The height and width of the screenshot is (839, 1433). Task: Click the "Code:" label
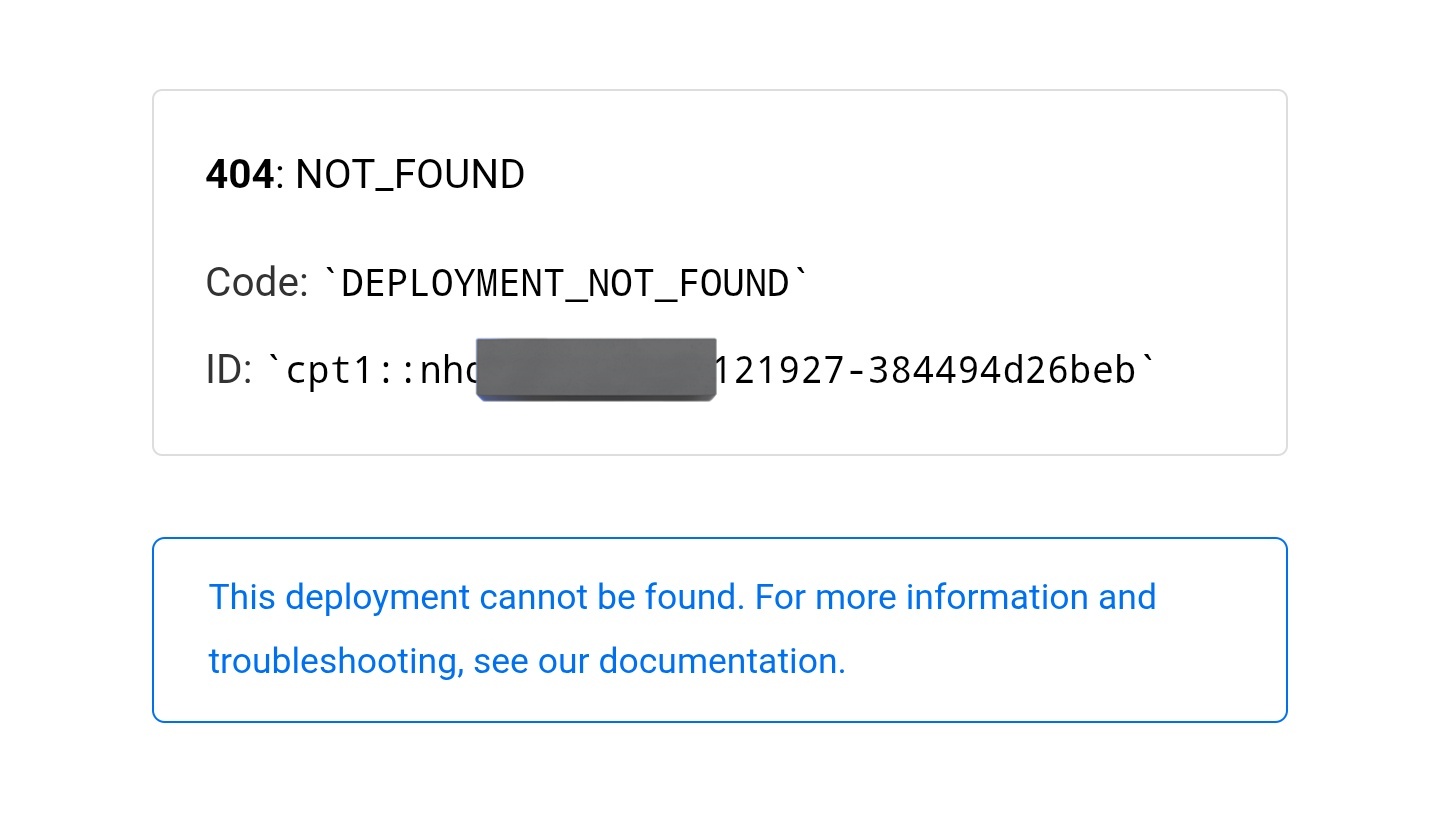coord(257,283)
